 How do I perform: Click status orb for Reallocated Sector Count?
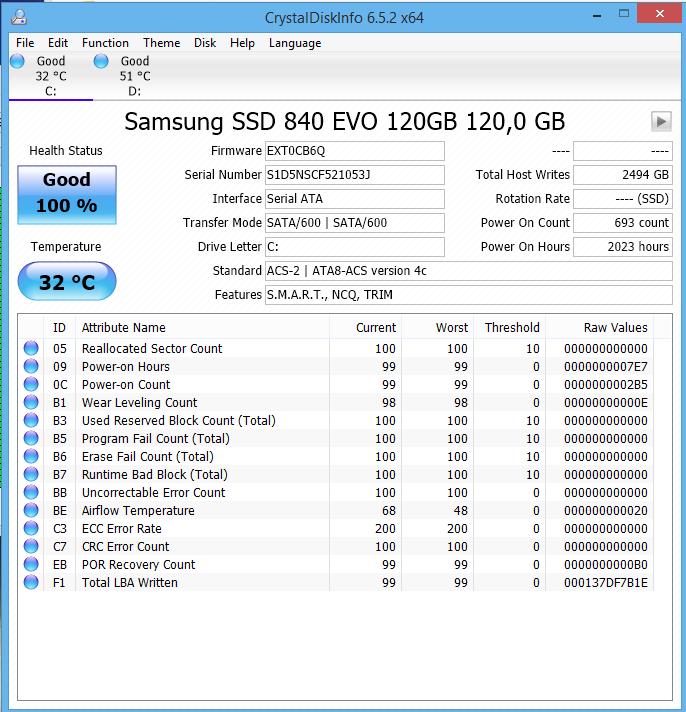tap(31, 348)
